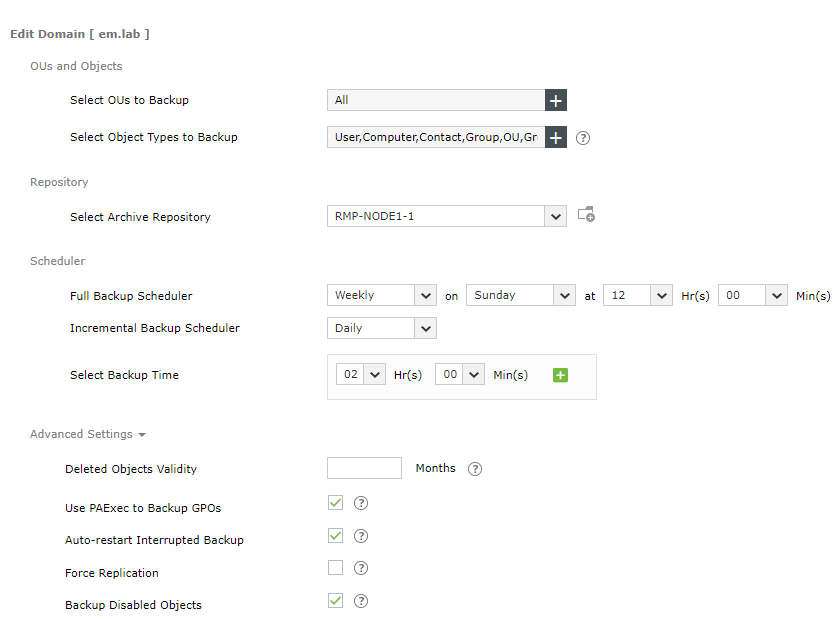Open help for Select Object Types to Backup
This screenshot has width=837, height=619.
583,138
